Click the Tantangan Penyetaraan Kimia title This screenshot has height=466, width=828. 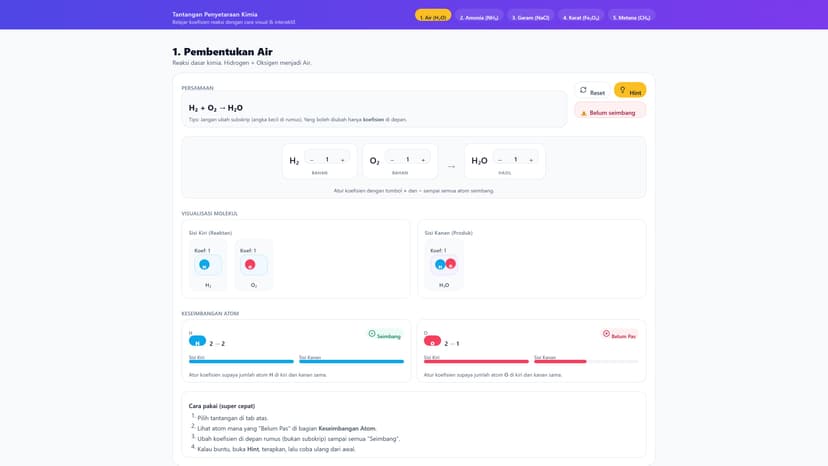coord(215,14)
